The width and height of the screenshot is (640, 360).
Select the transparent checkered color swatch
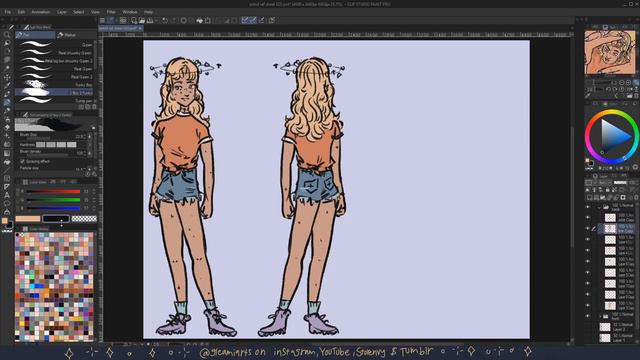[84, 219]
